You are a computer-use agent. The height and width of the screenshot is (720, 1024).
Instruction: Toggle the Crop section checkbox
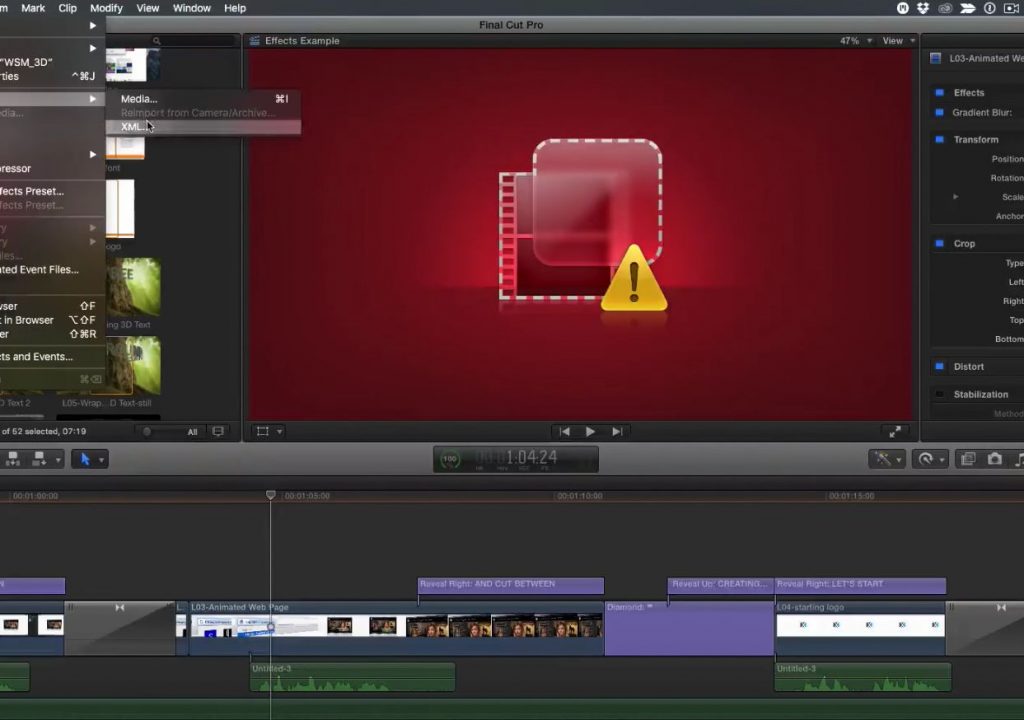click(939, 243)
